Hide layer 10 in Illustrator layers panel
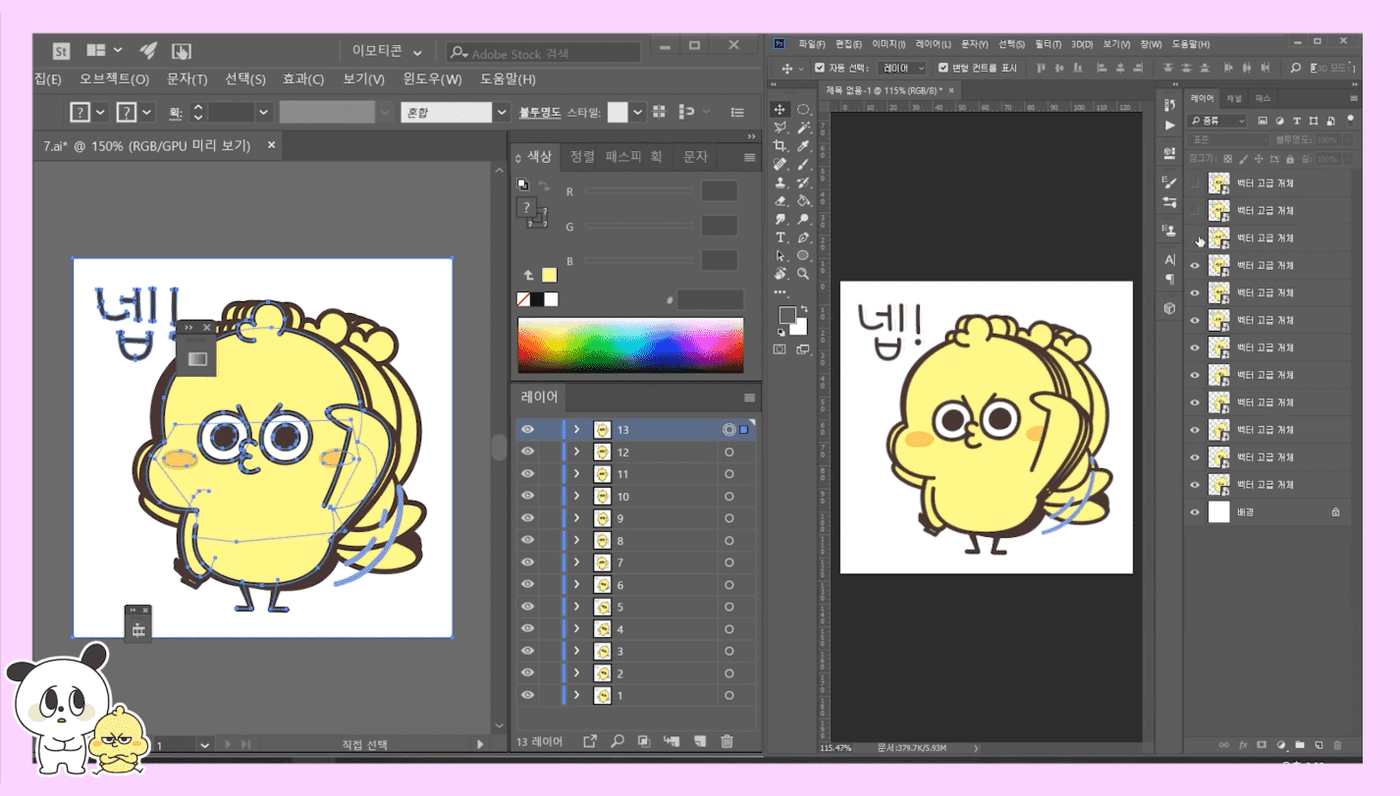This screenshot has width=1400, height=796. pos(527,496)
